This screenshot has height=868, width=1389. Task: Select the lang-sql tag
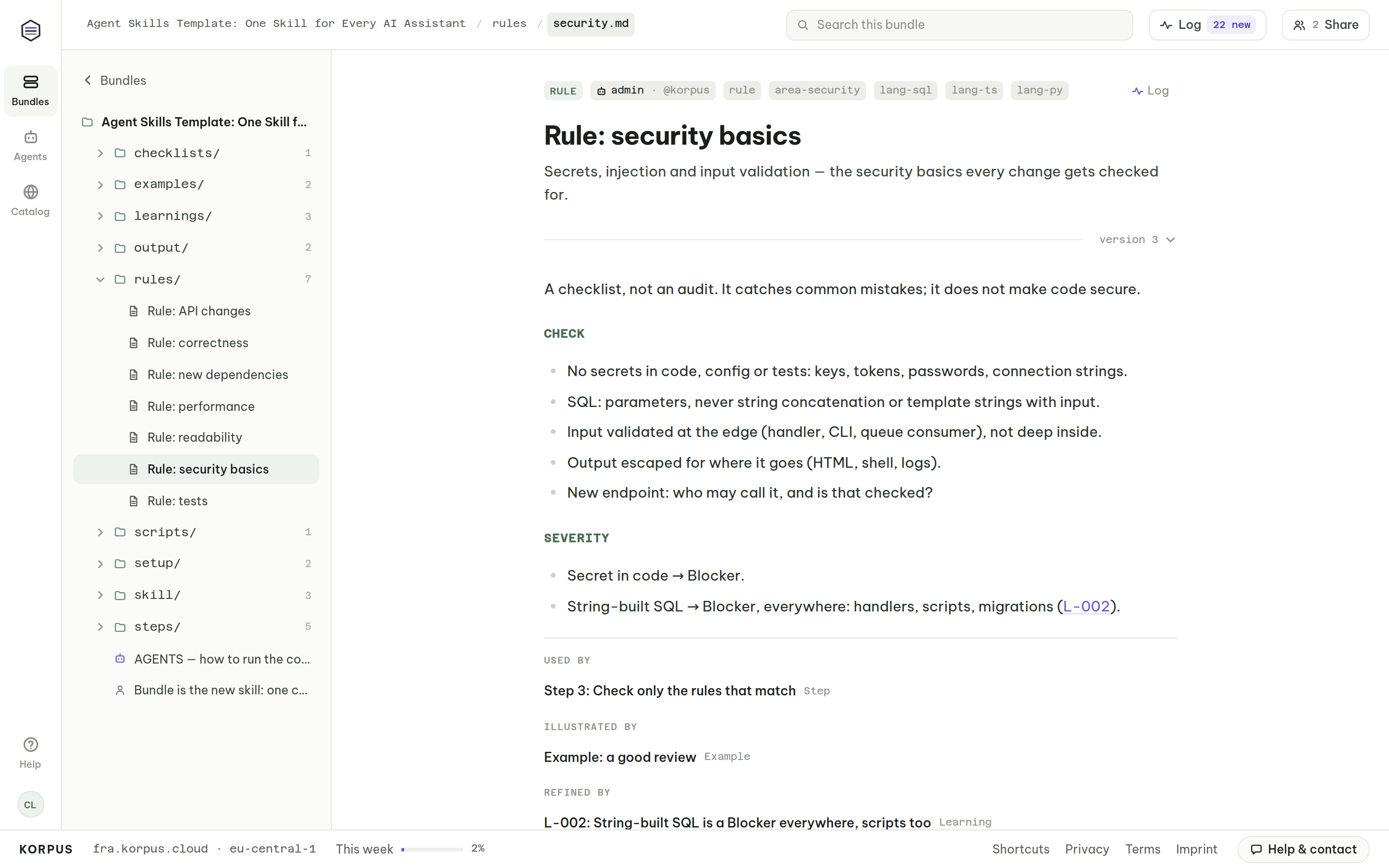(x=905, y=90)
